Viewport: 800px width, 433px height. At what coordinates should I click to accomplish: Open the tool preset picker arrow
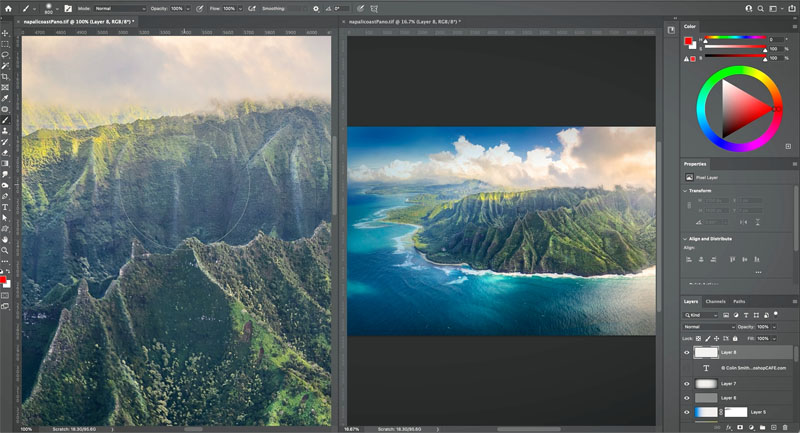click(x=34, y=9)
